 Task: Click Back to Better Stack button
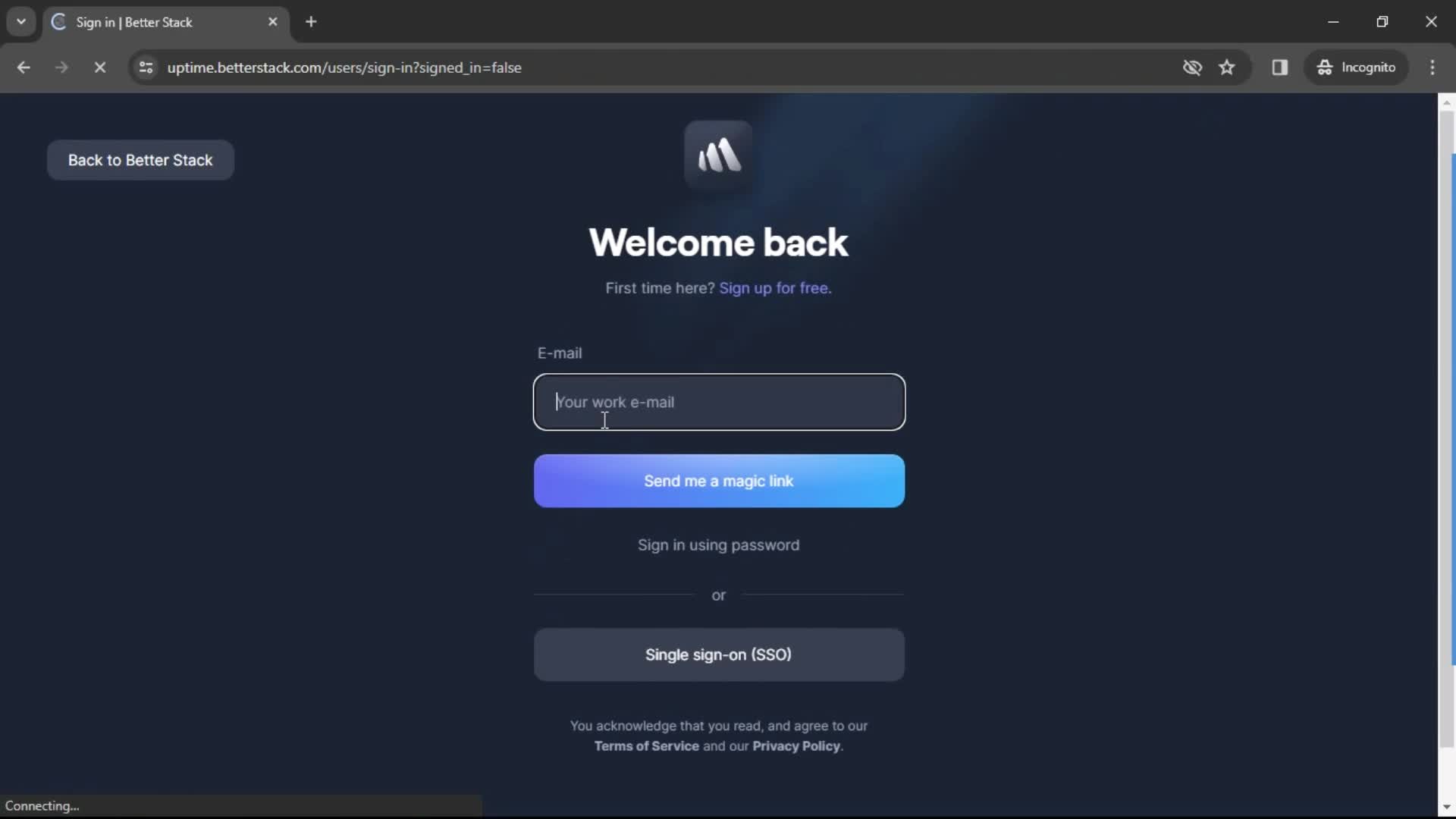coord(140,160)
